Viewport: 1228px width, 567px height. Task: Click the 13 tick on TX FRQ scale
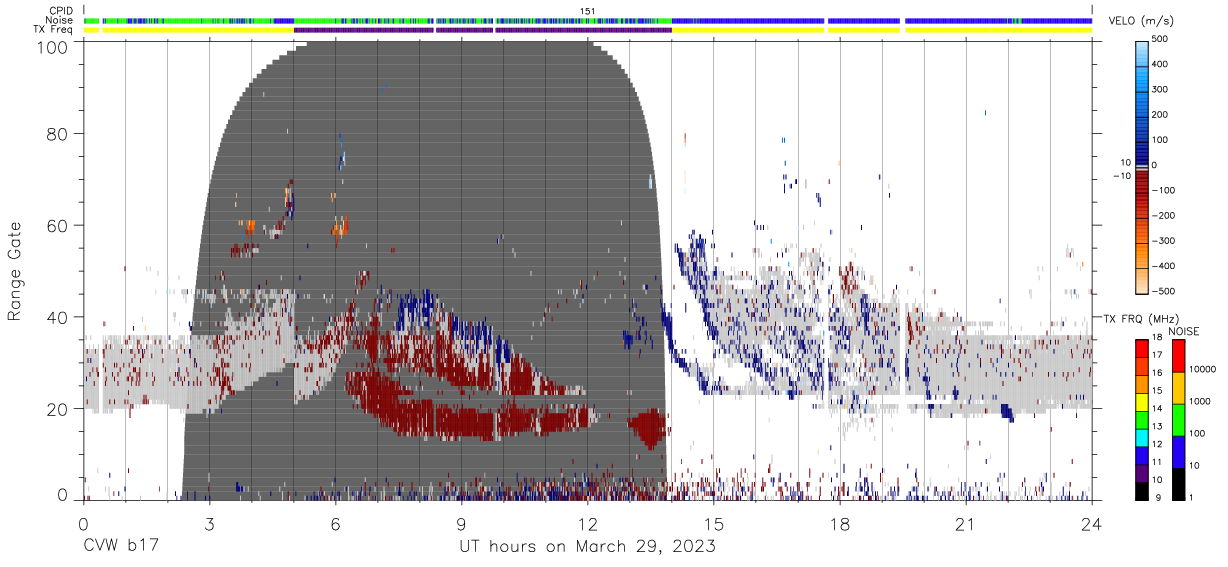click(x=1159, y=425)
